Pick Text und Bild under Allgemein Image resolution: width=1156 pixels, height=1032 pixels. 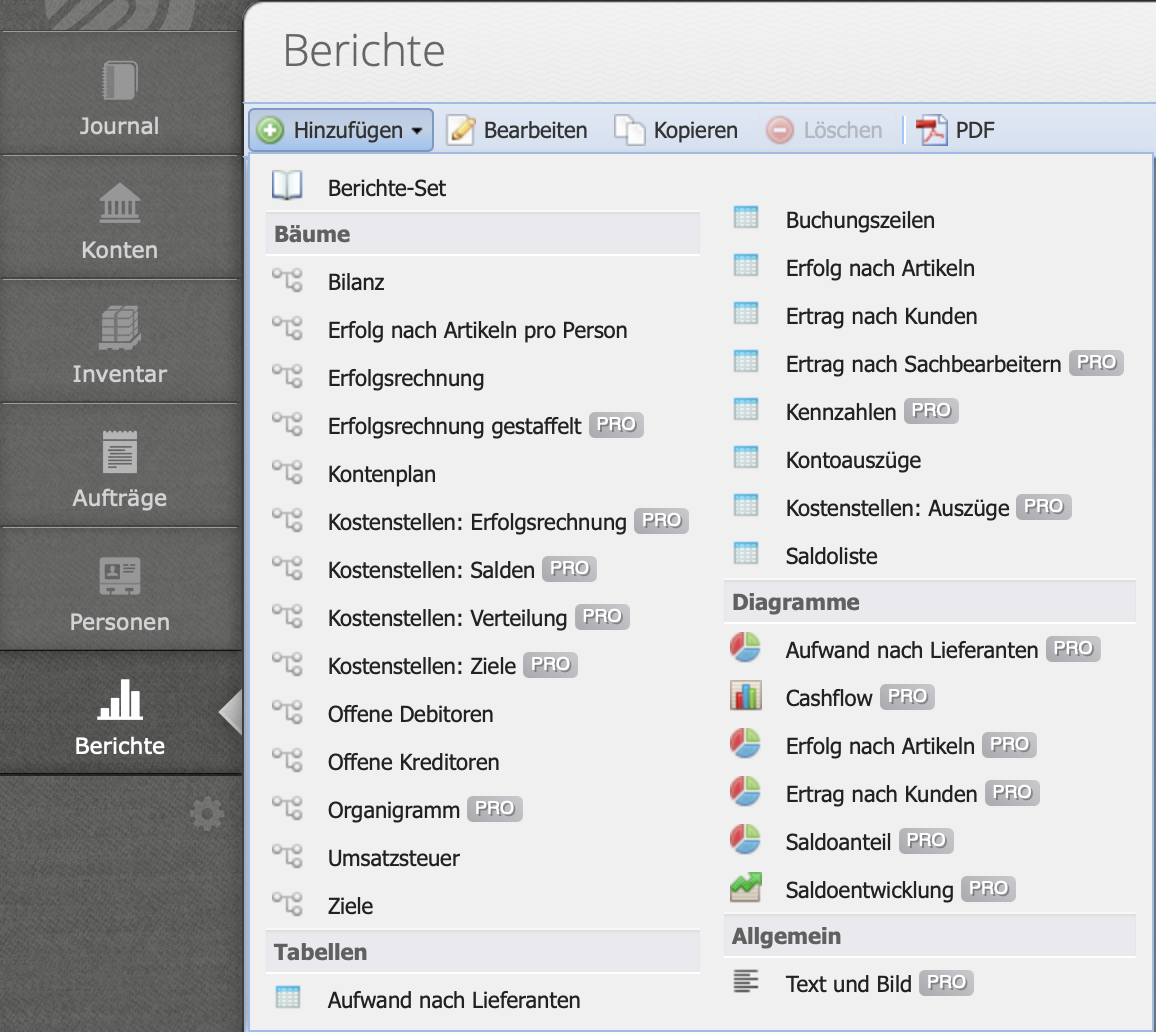[848, 983]
